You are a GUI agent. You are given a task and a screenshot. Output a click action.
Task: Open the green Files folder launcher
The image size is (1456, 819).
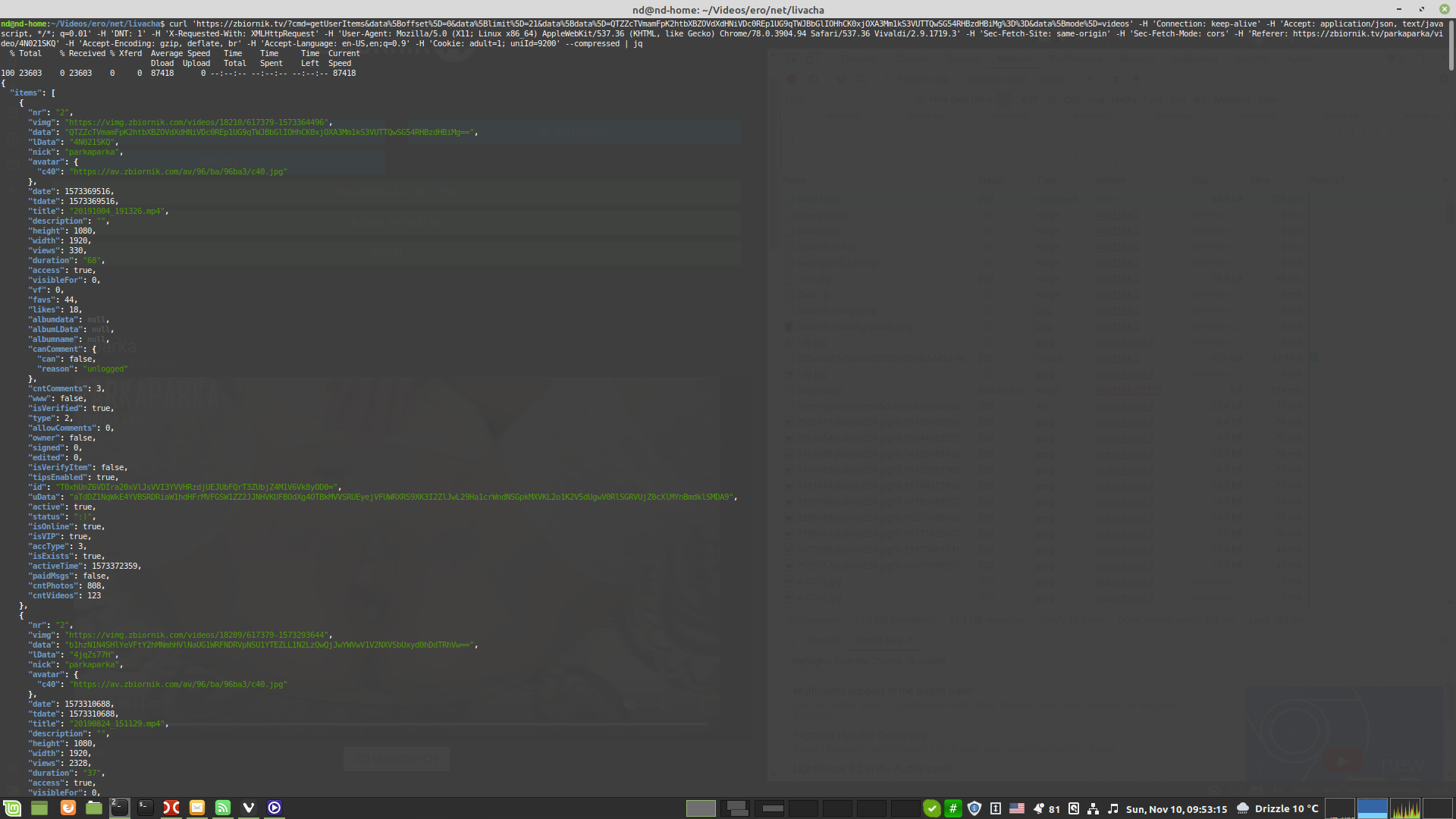(x=94, y=808)
